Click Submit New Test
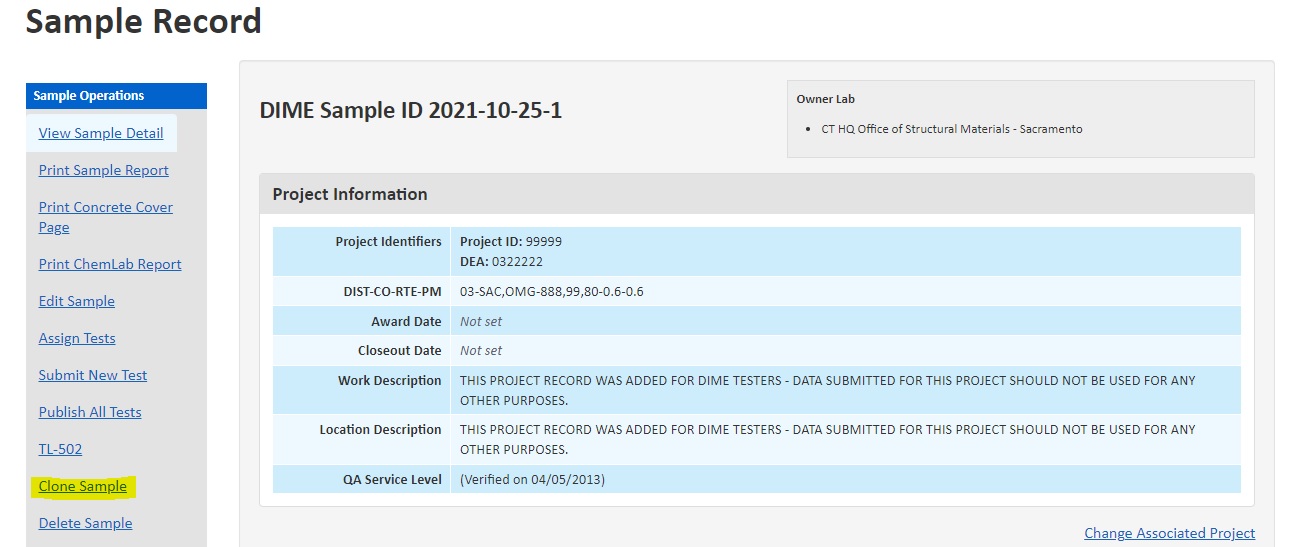Screen dimensions: 1295x547 92,375
